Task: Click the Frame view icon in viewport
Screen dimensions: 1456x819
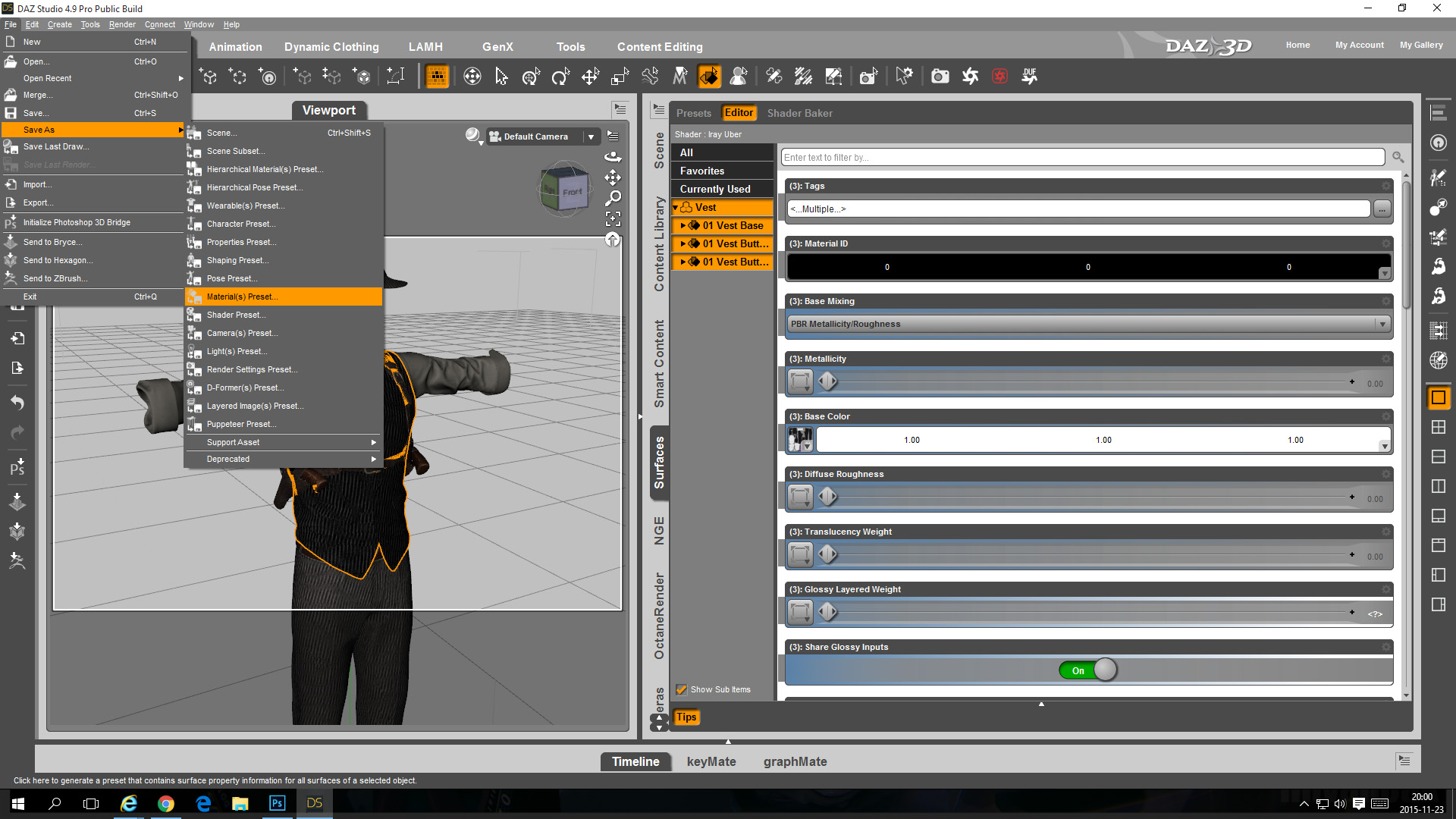Action: click(x=613, y=219)
